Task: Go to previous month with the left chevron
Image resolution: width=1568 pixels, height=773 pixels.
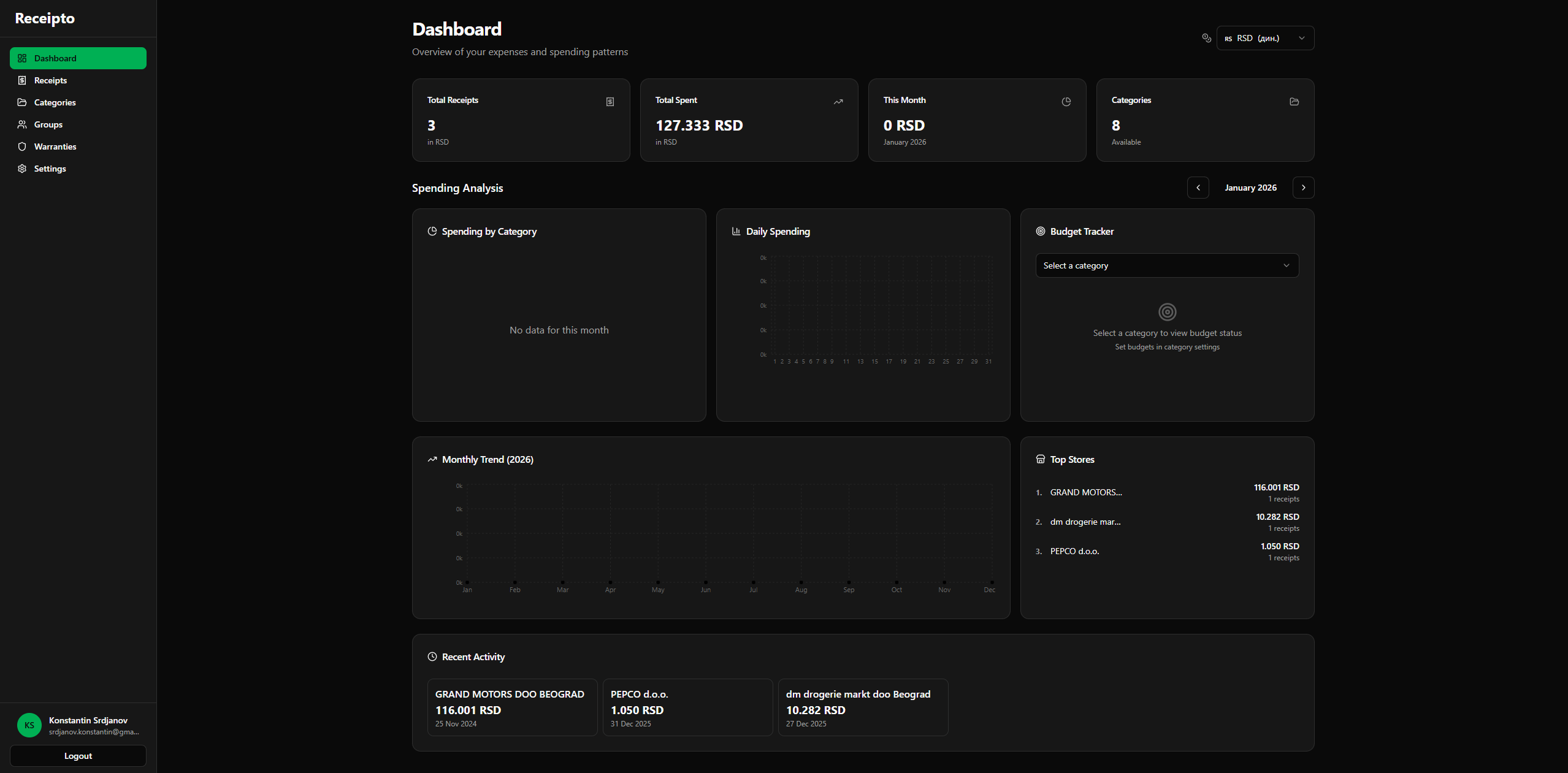Action: [x=1198, y=188]
